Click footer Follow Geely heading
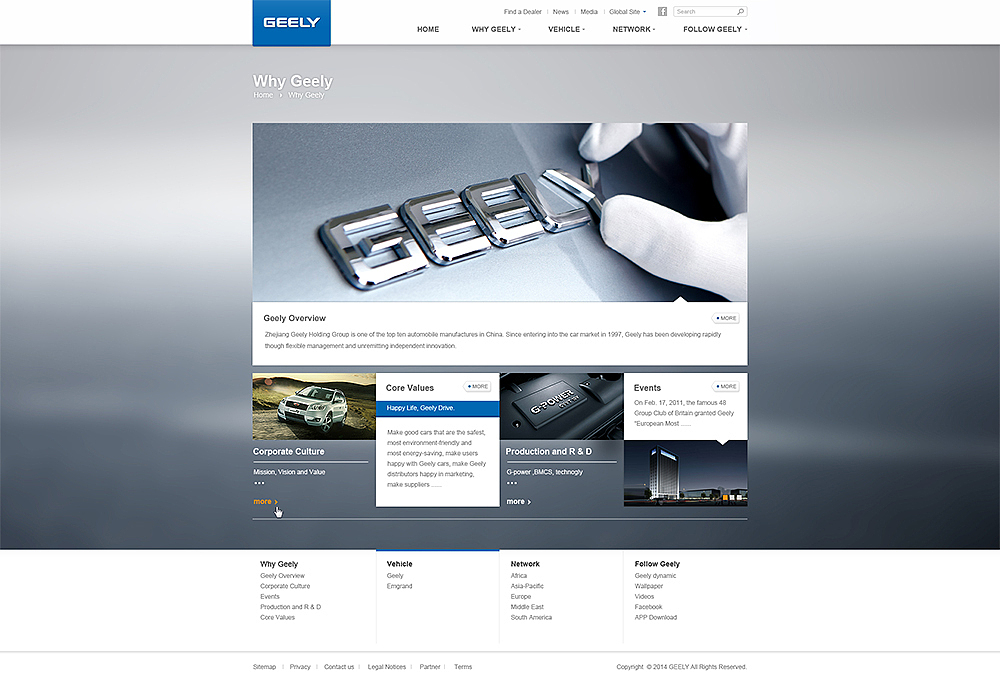 pyautogui.click(x=657, y=564)
